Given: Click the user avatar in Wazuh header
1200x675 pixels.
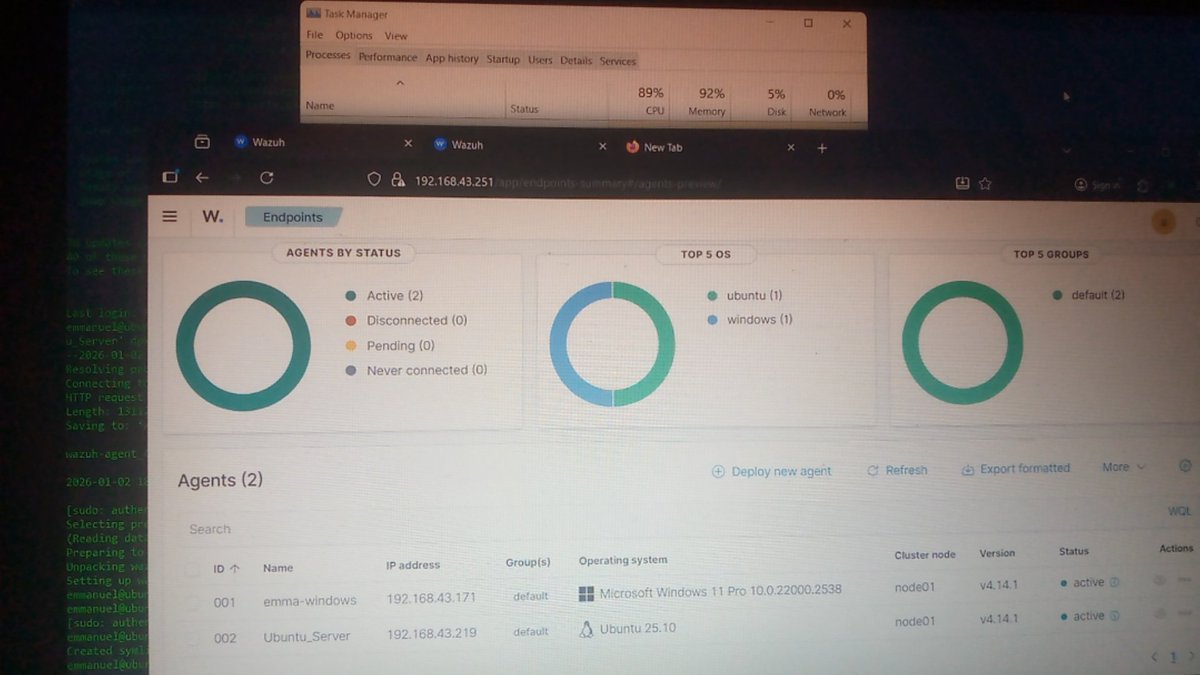Looking at the screenshot, I should coord(1163,221).
